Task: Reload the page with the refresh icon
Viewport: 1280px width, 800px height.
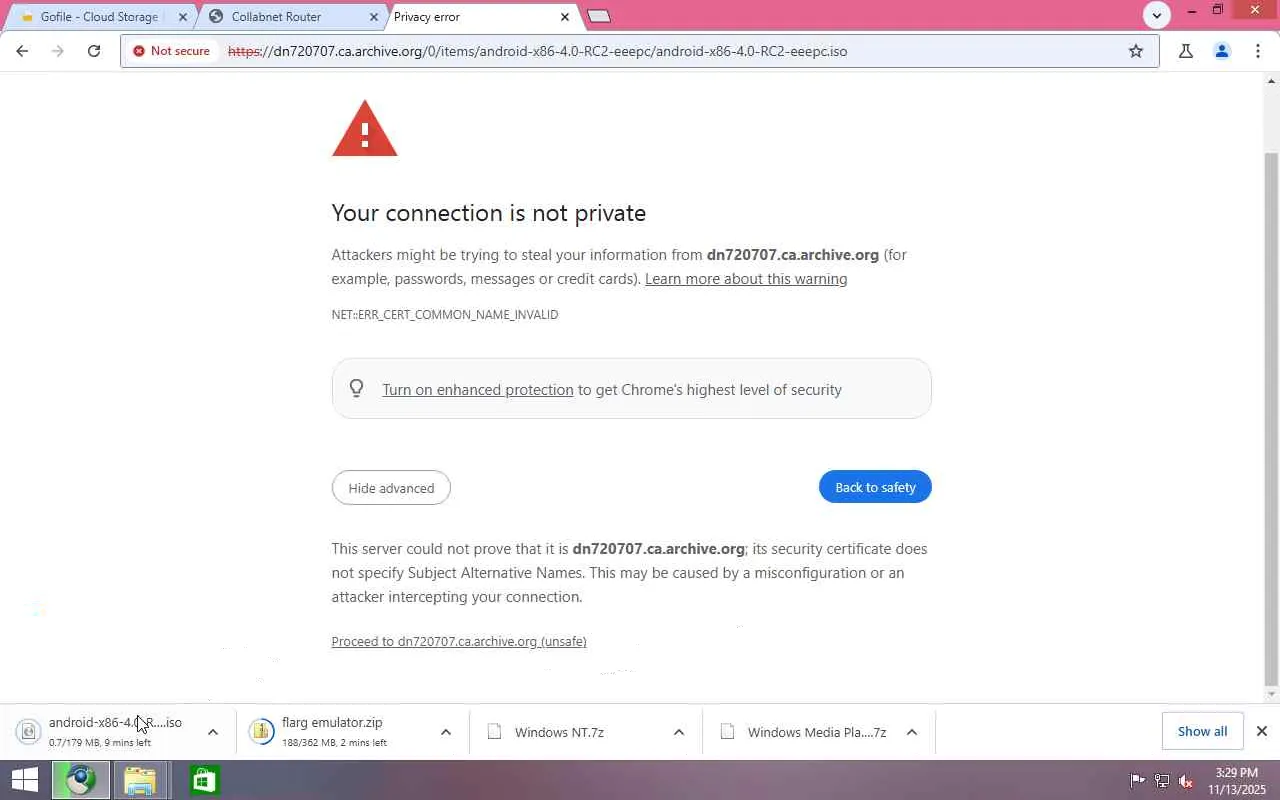Action: (x=94, y=51)
